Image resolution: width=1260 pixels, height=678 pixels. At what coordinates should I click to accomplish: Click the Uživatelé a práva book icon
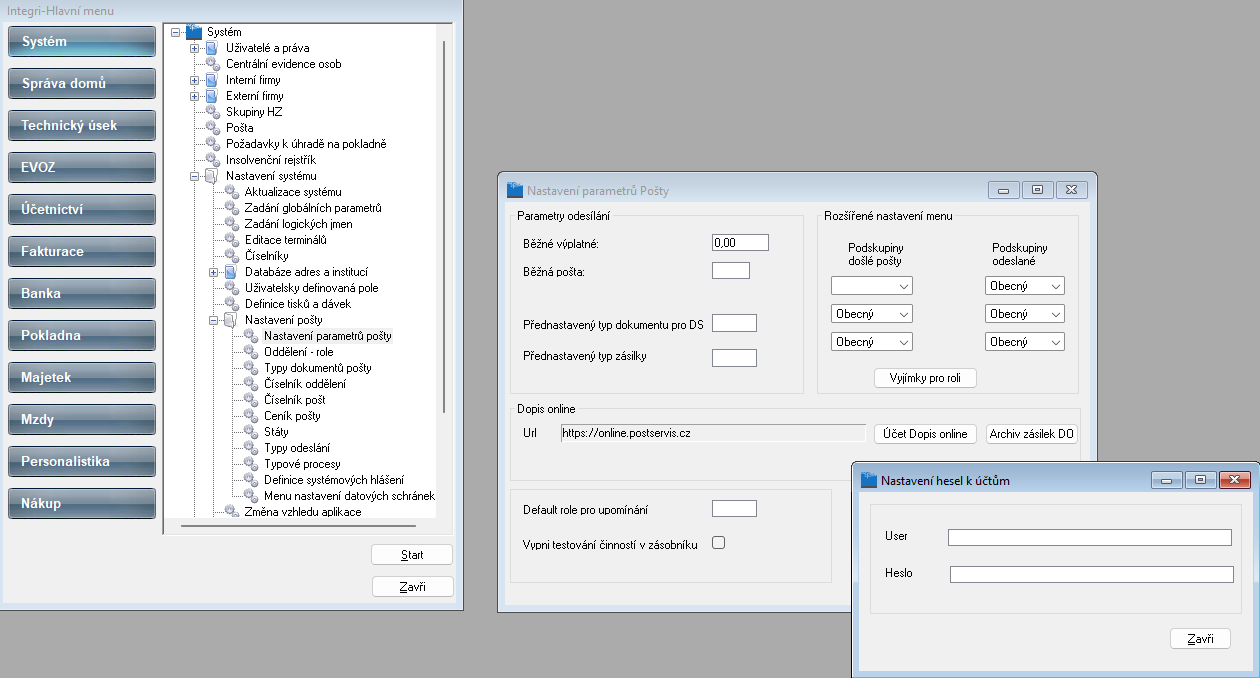point(211,48)
